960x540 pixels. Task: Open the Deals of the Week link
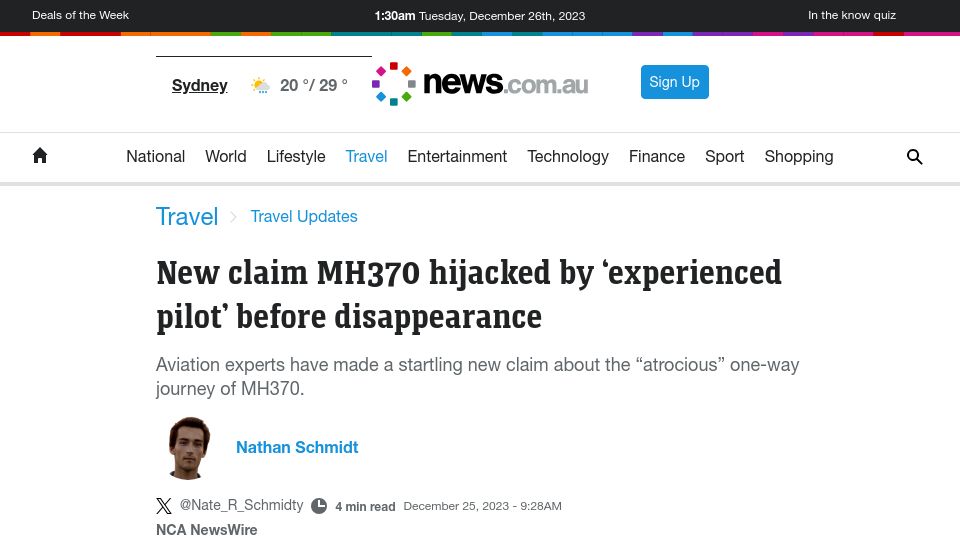80,15
